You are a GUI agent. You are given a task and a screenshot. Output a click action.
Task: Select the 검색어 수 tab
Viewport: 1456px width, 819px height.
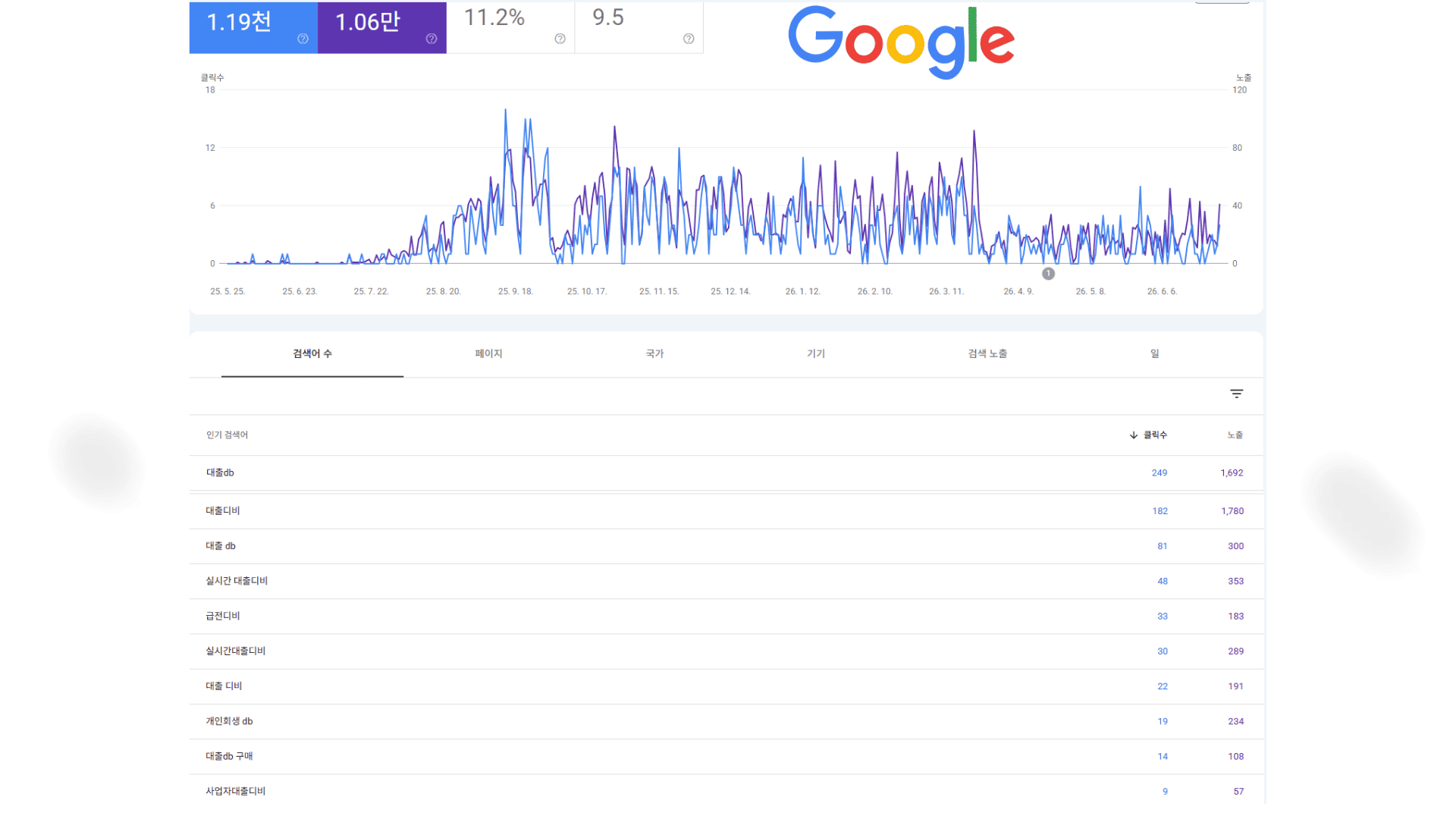coord(312,353)
